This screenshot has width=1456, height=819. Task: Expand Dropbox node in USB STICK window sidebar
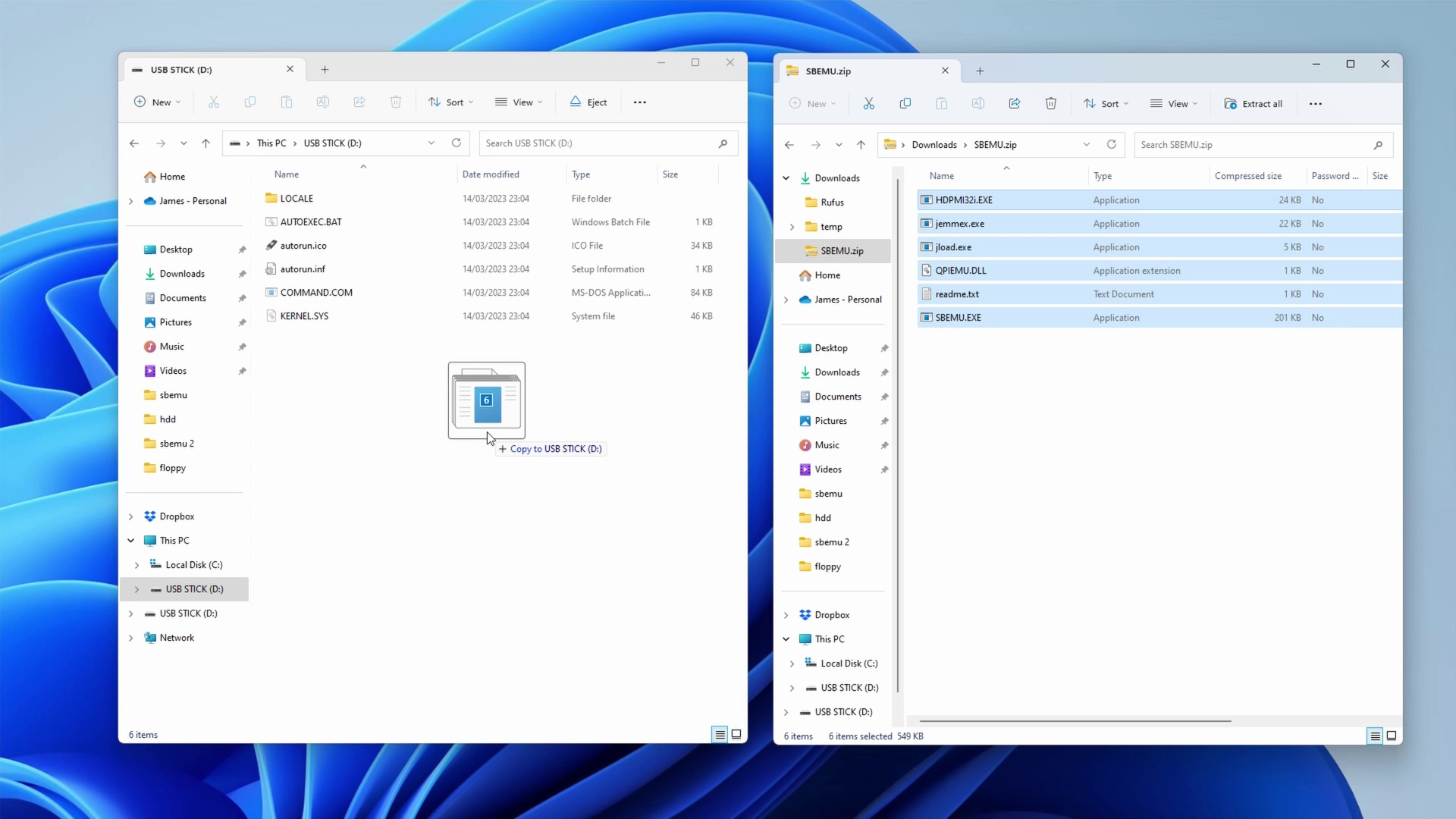point(130,516)
